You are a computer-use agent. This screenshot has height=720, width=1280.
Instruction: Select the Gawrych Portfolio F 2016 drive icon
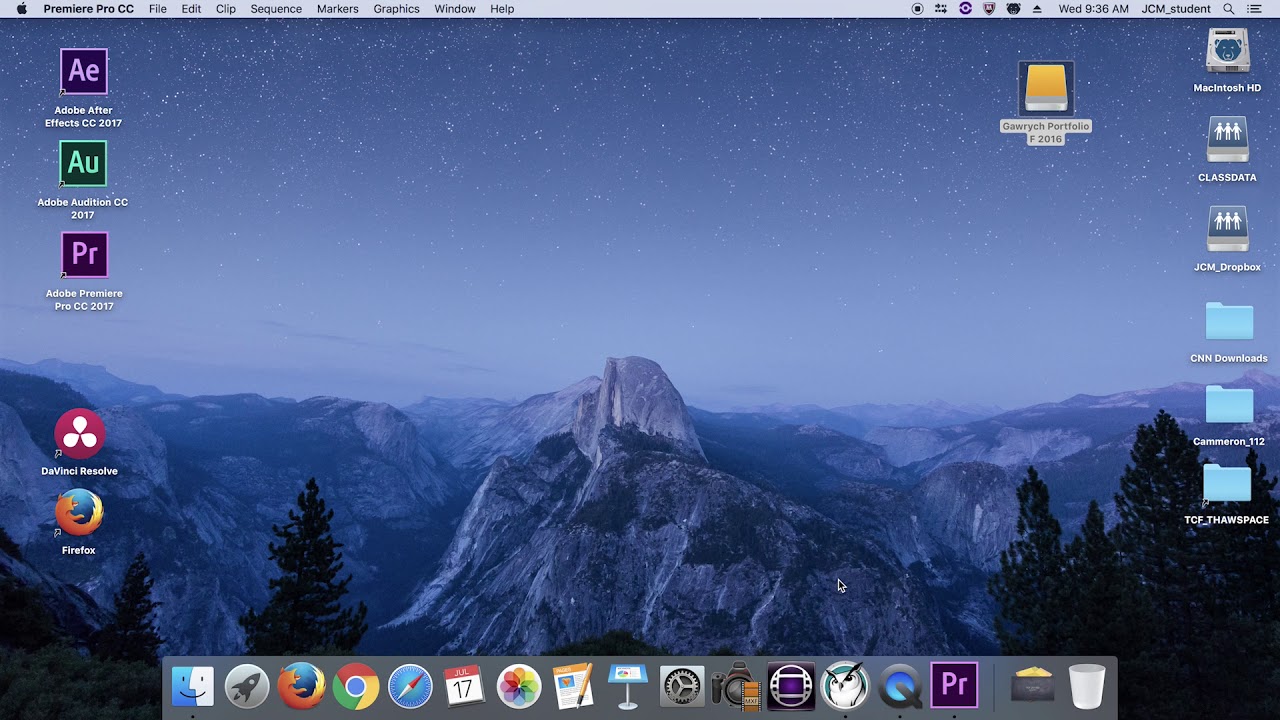pyautogui.click(x=1046, y=89)
